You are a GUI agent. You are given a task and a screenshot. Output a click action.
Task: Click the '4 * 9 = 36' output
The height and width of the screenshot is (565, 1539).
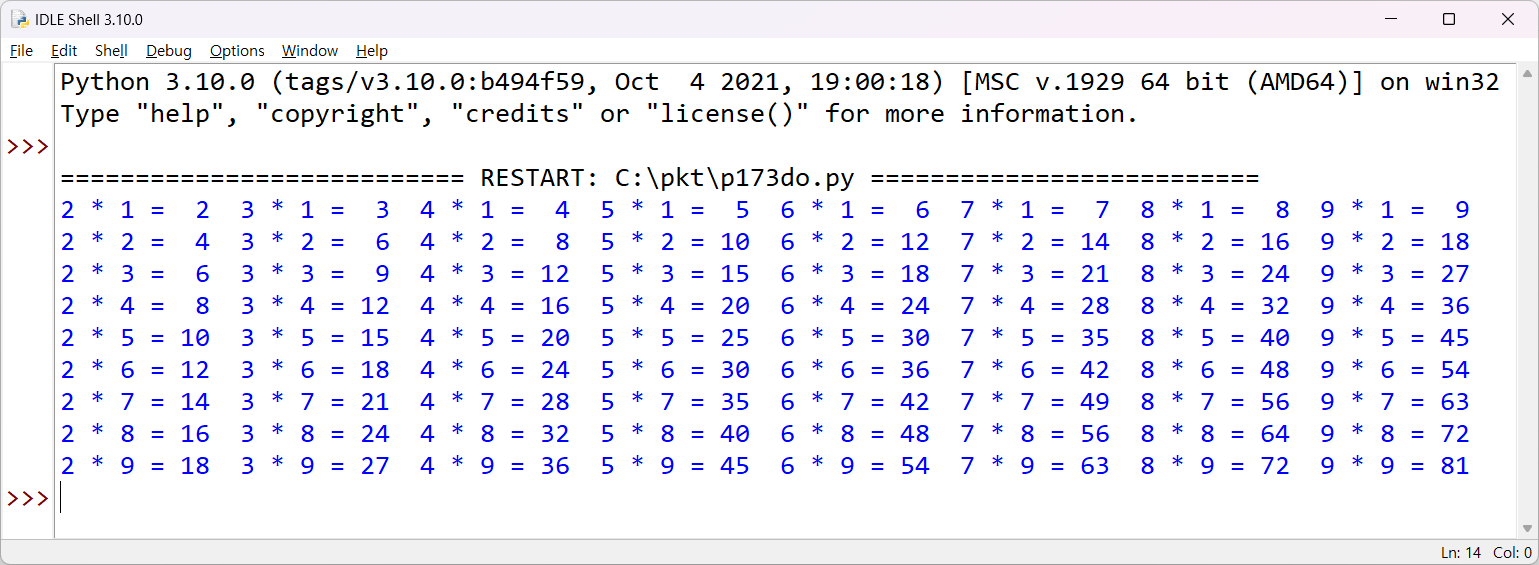pyautogui.click(x=495, y=466)
